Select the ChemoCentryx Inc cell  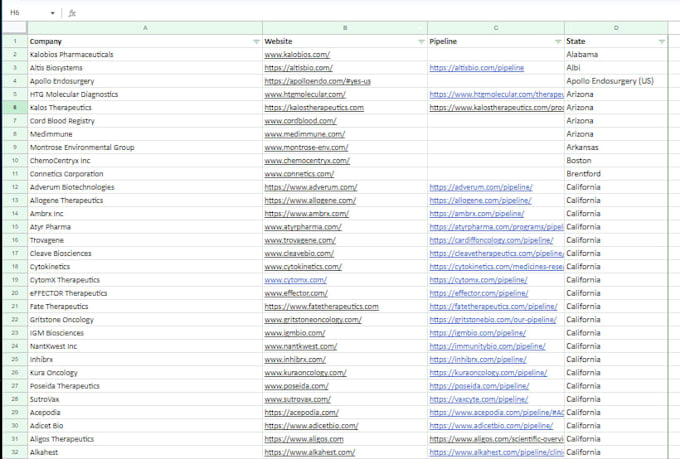145,161
